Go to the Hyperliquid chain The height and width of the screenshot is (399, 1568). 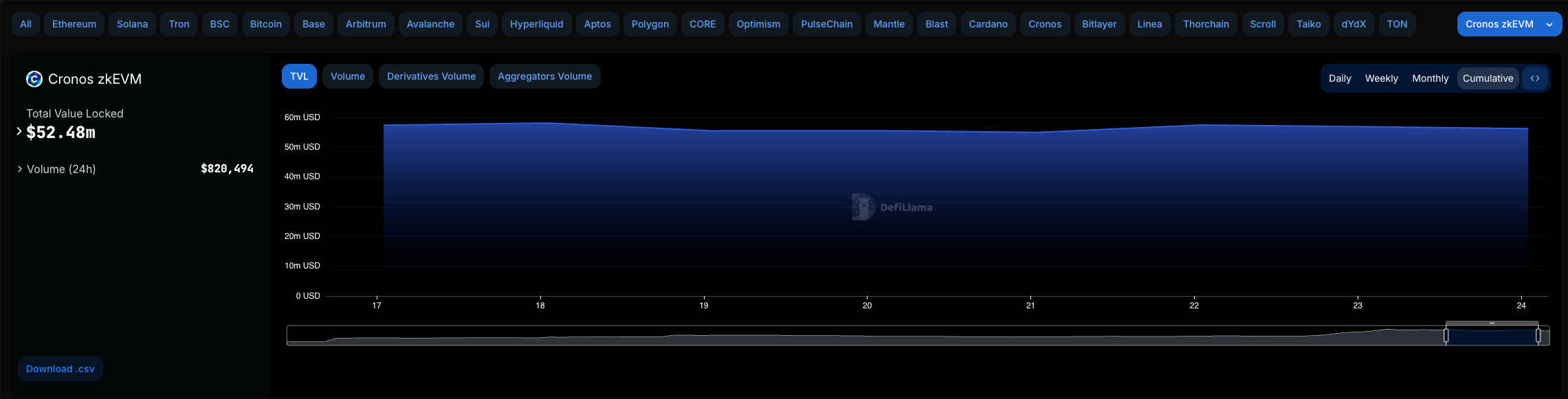coord(536,24)
